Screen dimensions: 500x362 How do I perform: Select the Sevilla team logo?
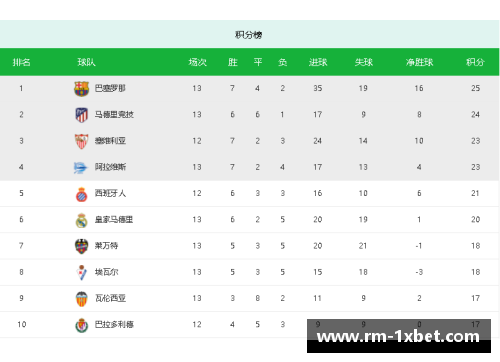tap(81, 141)
